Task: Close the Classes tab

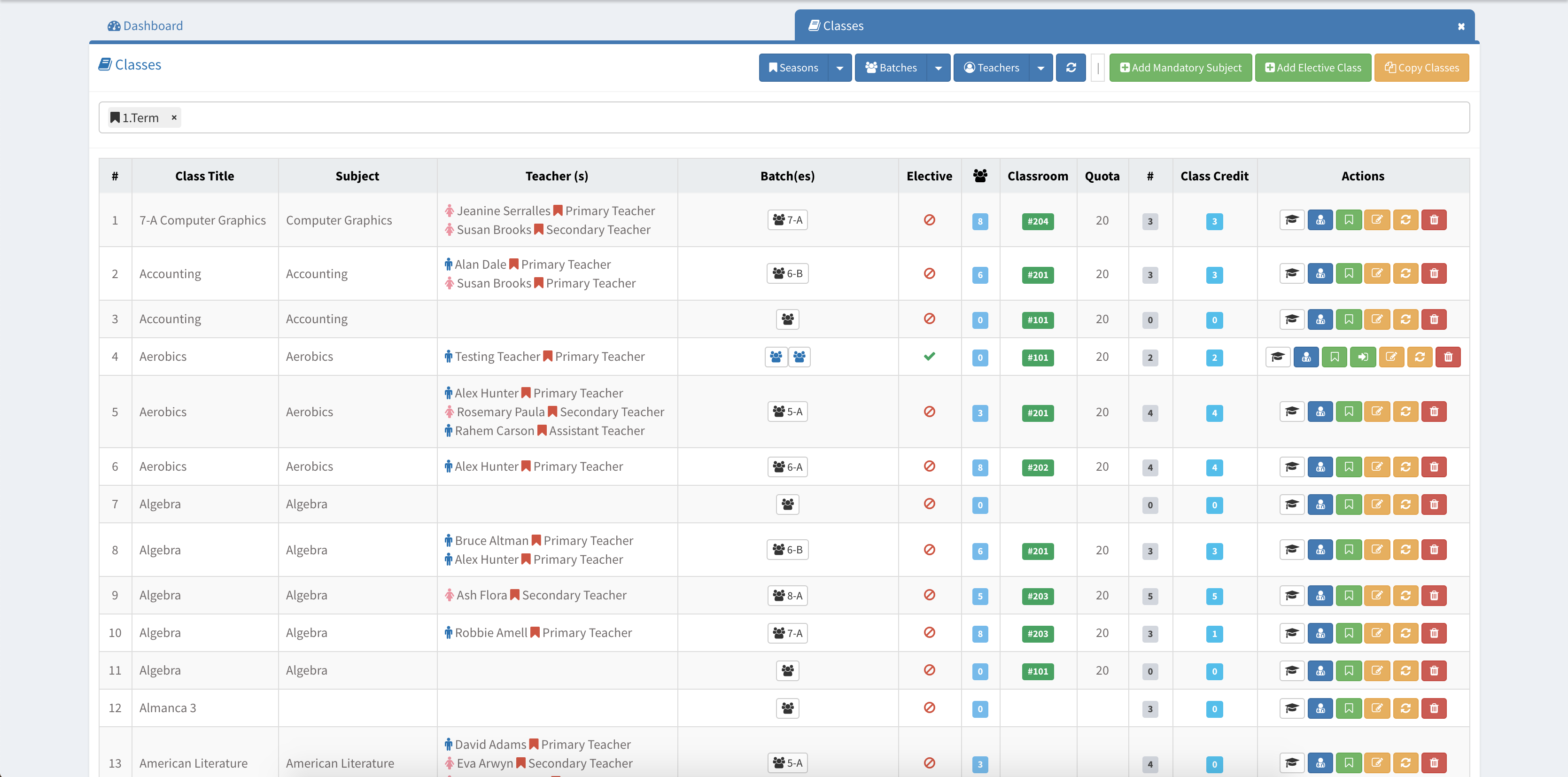Action: (1461, 26)
